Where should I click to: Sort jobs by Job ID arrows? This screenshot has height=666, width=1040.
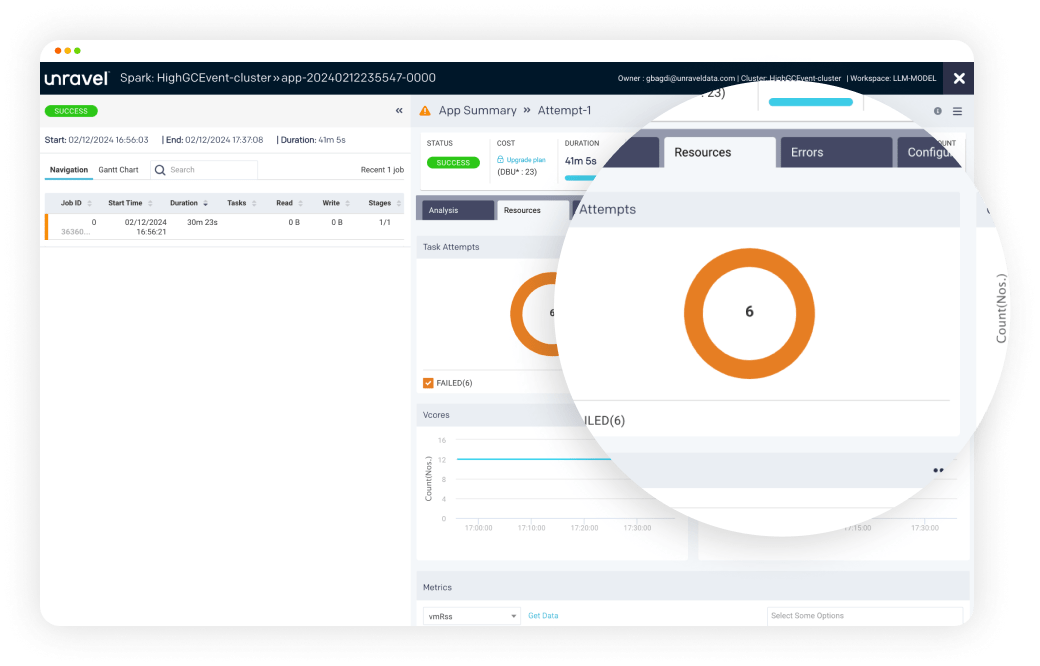[x=90, y=203]
